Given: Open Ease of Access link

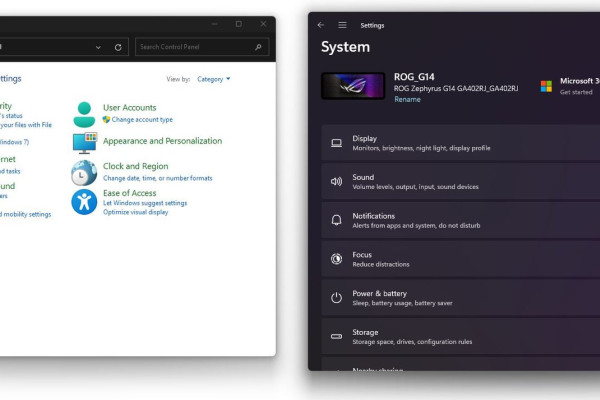Looking at the screenshot, I should pos(130,193).
